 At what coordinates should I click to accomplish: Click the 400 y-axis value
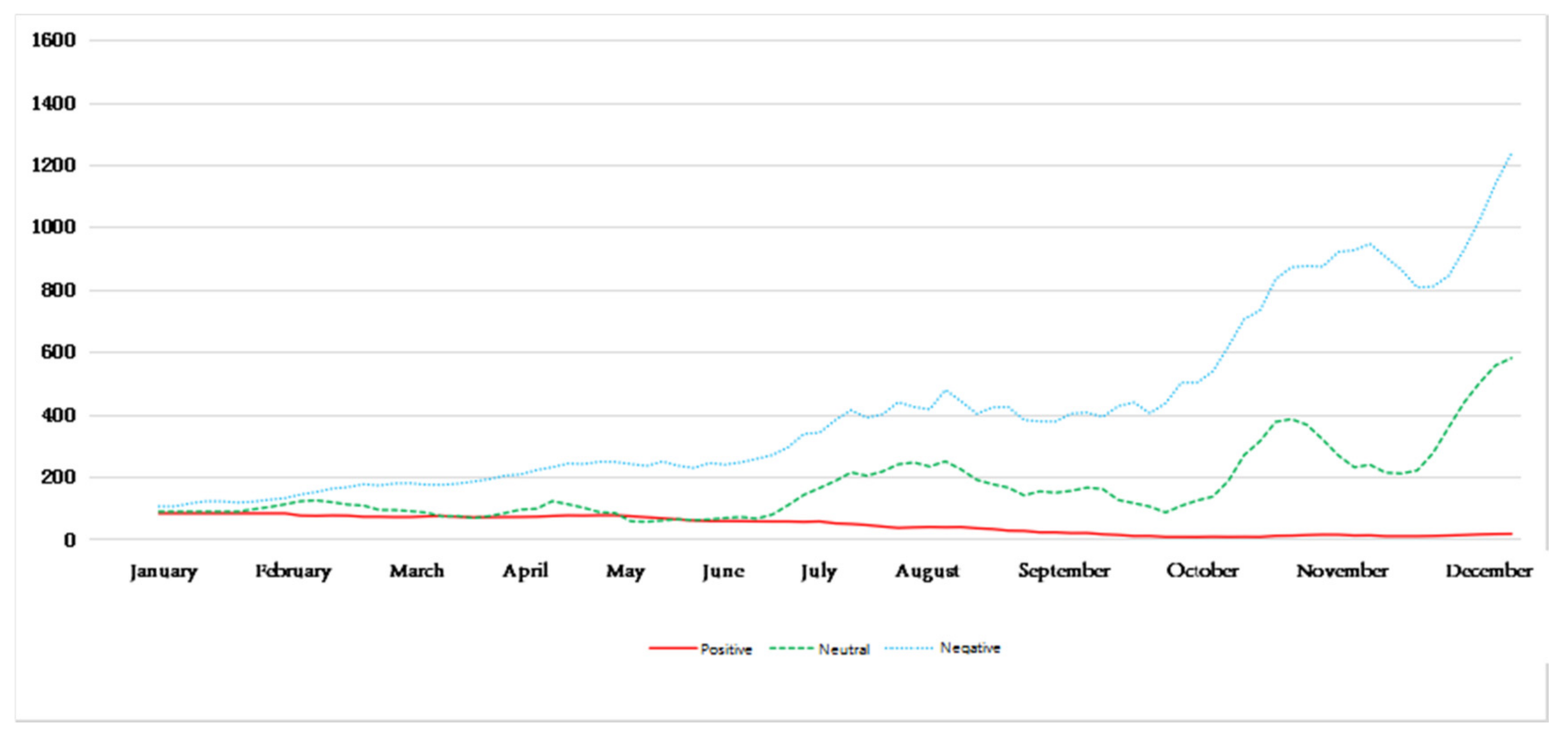58,415
